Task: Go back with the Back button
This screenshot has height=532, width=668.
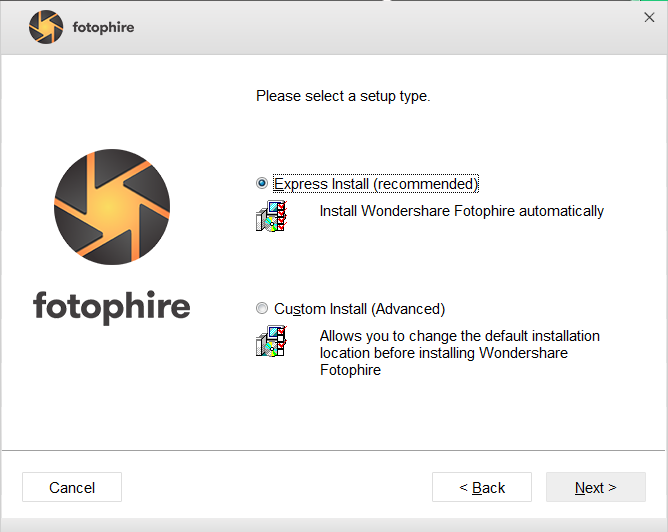Action: pyautogui.click(x=482, y=487)
